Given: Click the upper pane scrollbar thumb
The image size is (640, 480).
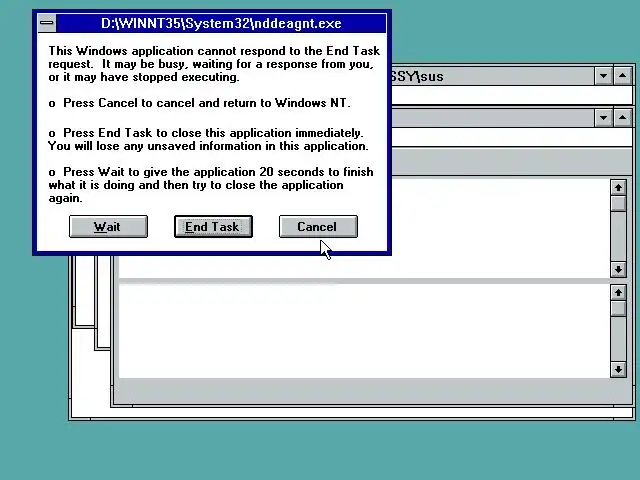Looking at the screenshot, I should (618, 203).
